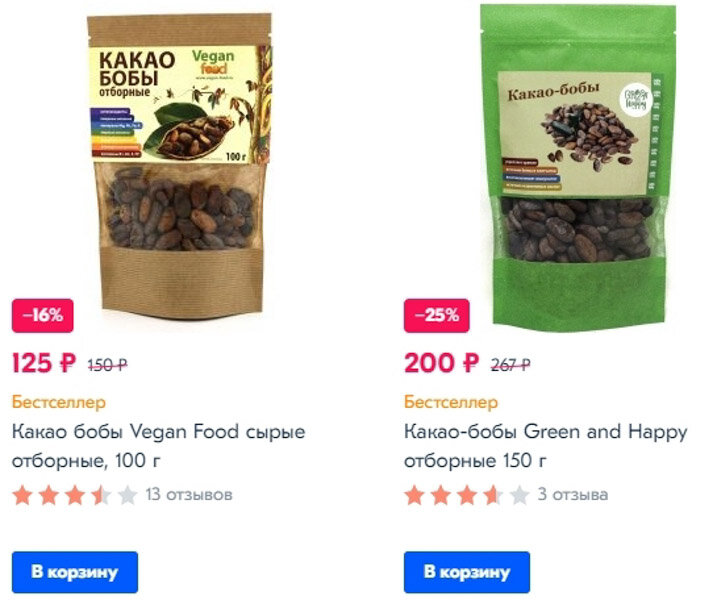
Task: Open Green and Happy cacao beans image
Action: [x=578, y=167]
